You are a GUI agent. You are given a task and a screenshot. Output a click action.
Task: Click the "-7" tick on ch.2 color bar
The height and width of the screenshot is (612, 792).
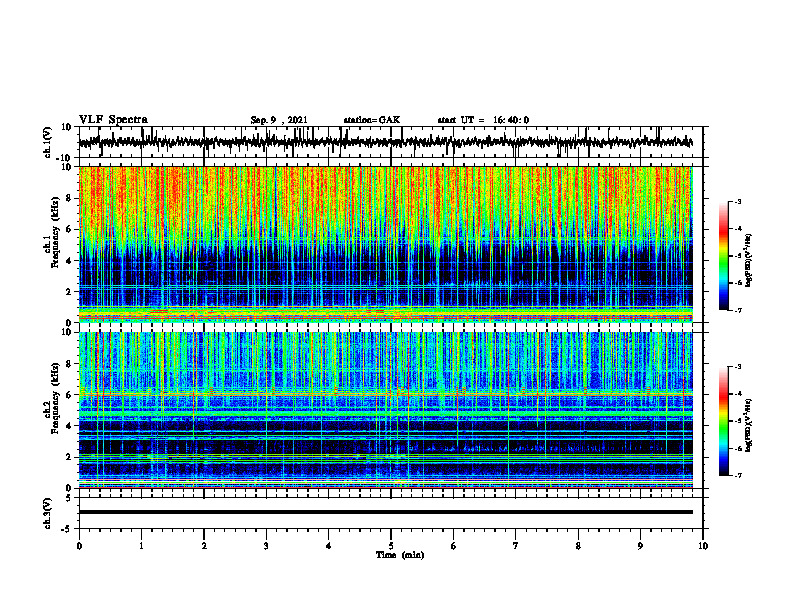point(737,475)
